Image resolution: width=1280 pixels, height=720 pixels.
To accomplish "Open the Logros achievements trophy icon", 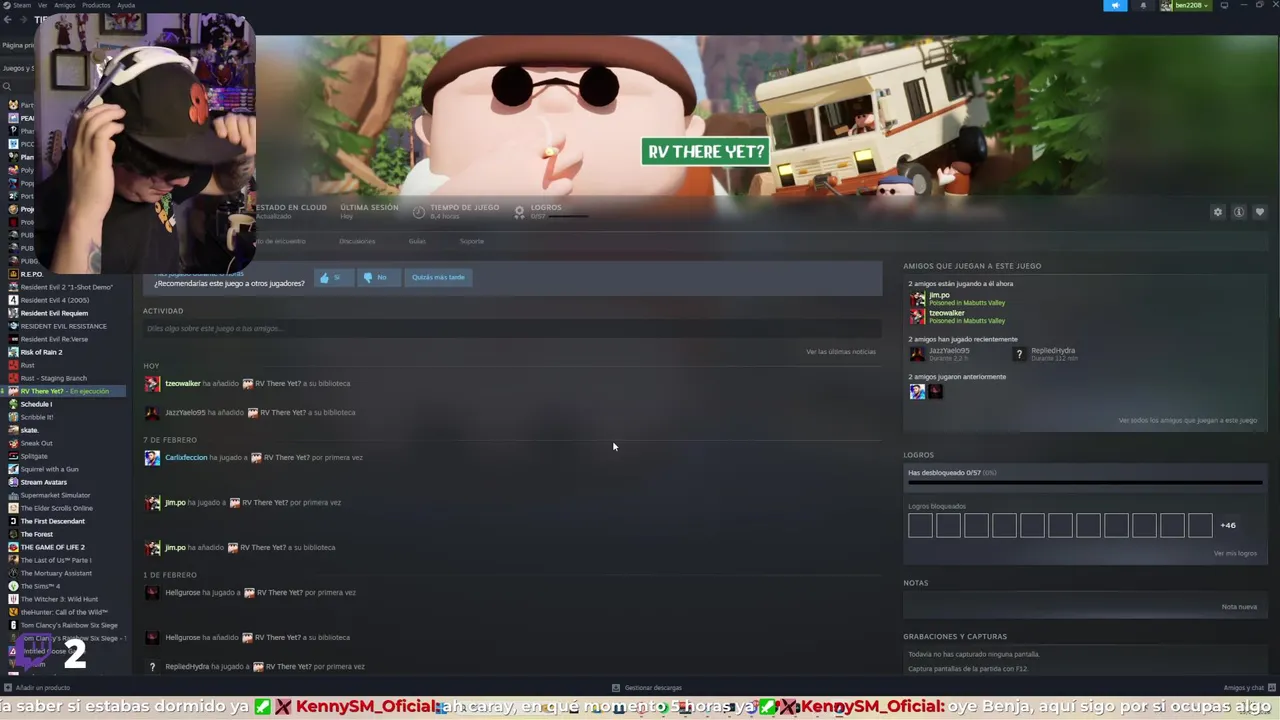I will (519, 212).
